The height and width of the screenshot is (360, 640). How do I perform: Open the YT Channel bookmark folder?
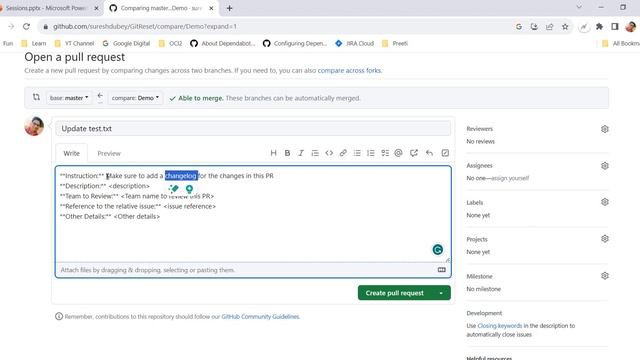74,43
